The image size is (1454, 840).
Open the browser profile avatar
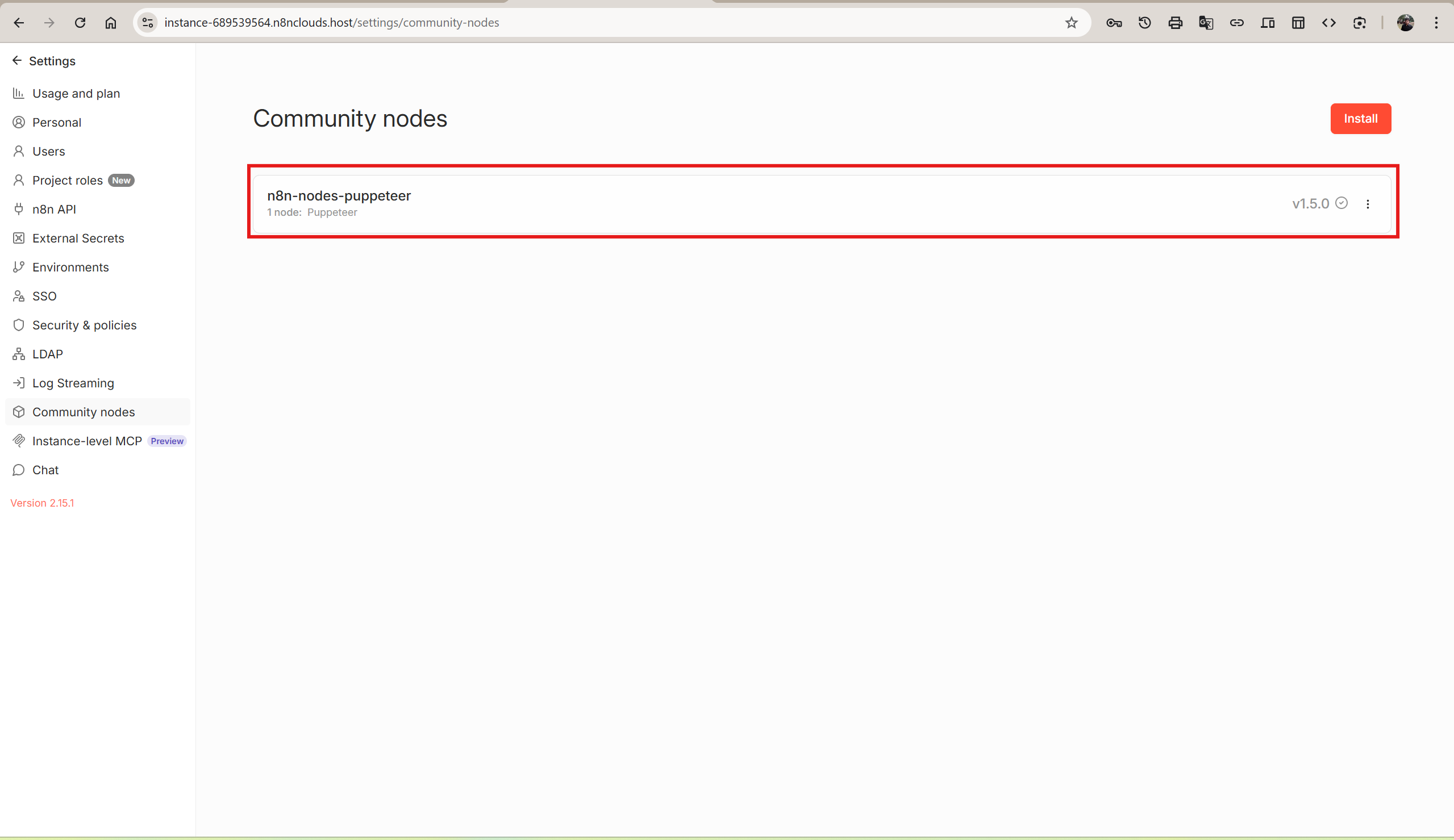click(1406, 23)
